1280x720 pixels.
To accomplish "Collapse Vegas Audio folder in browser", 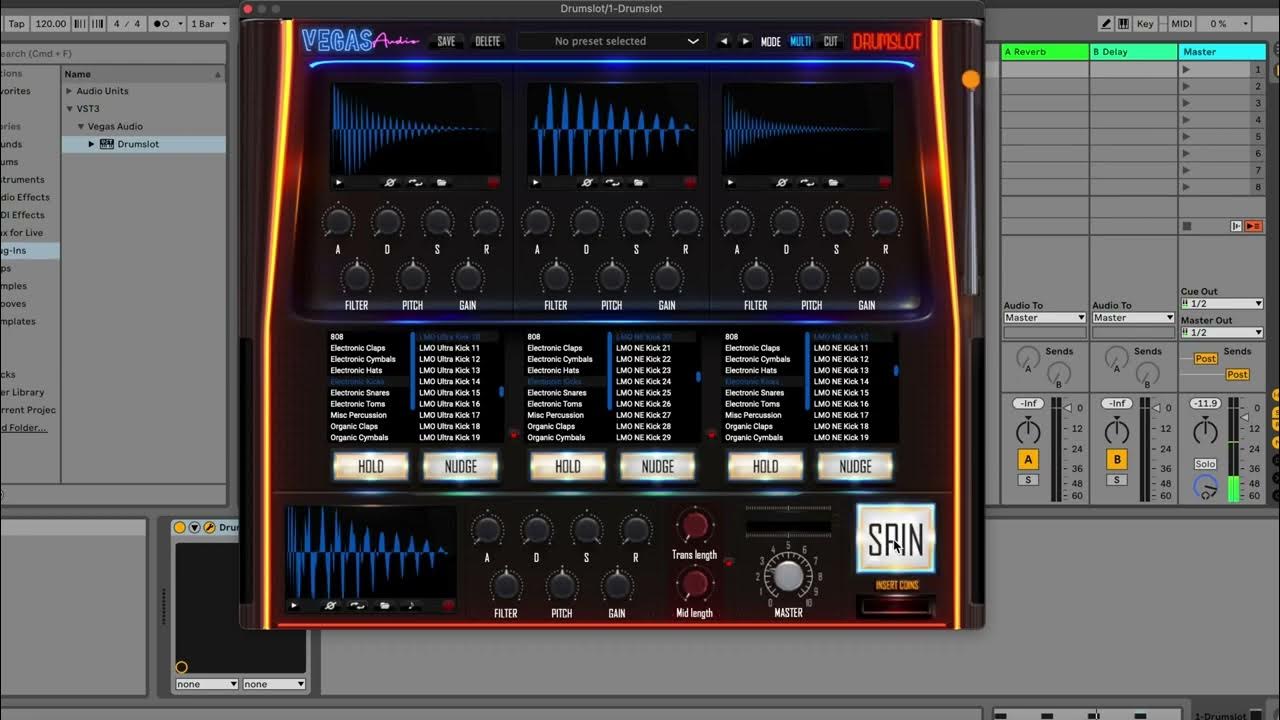I will click(x=81, y=127).
